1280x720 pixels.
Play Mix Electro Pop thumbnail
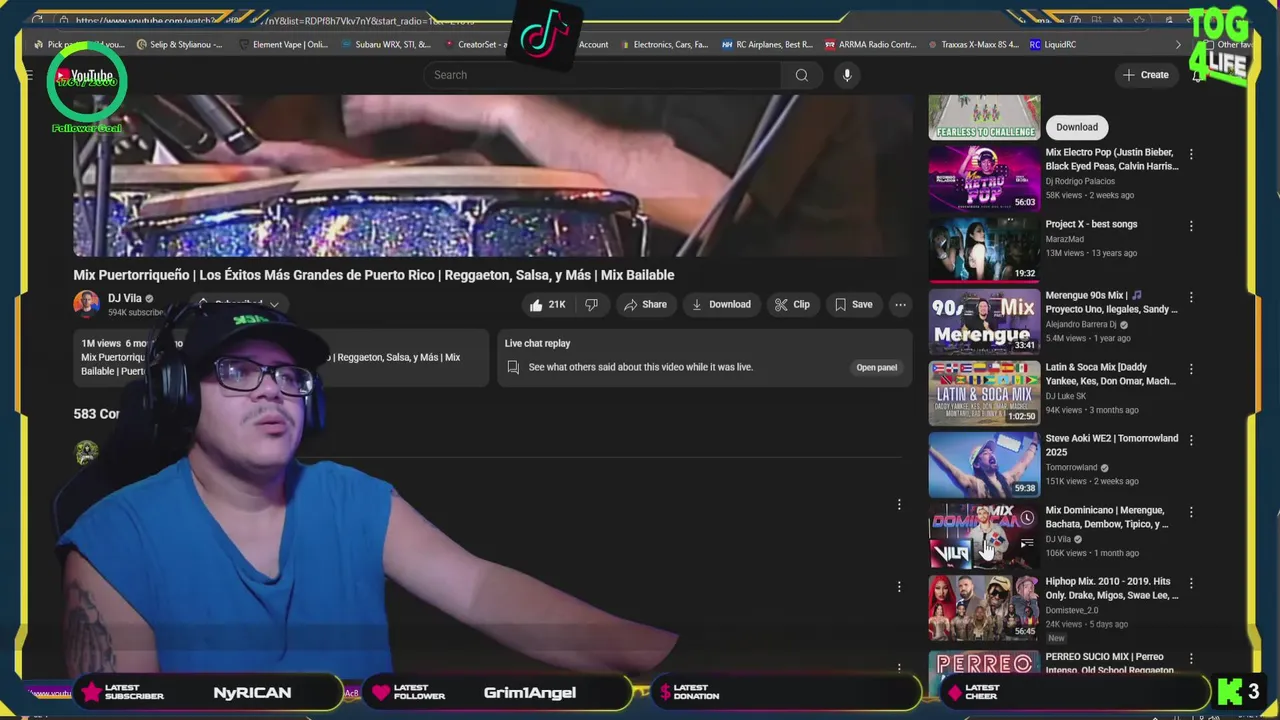coord(984,178)
